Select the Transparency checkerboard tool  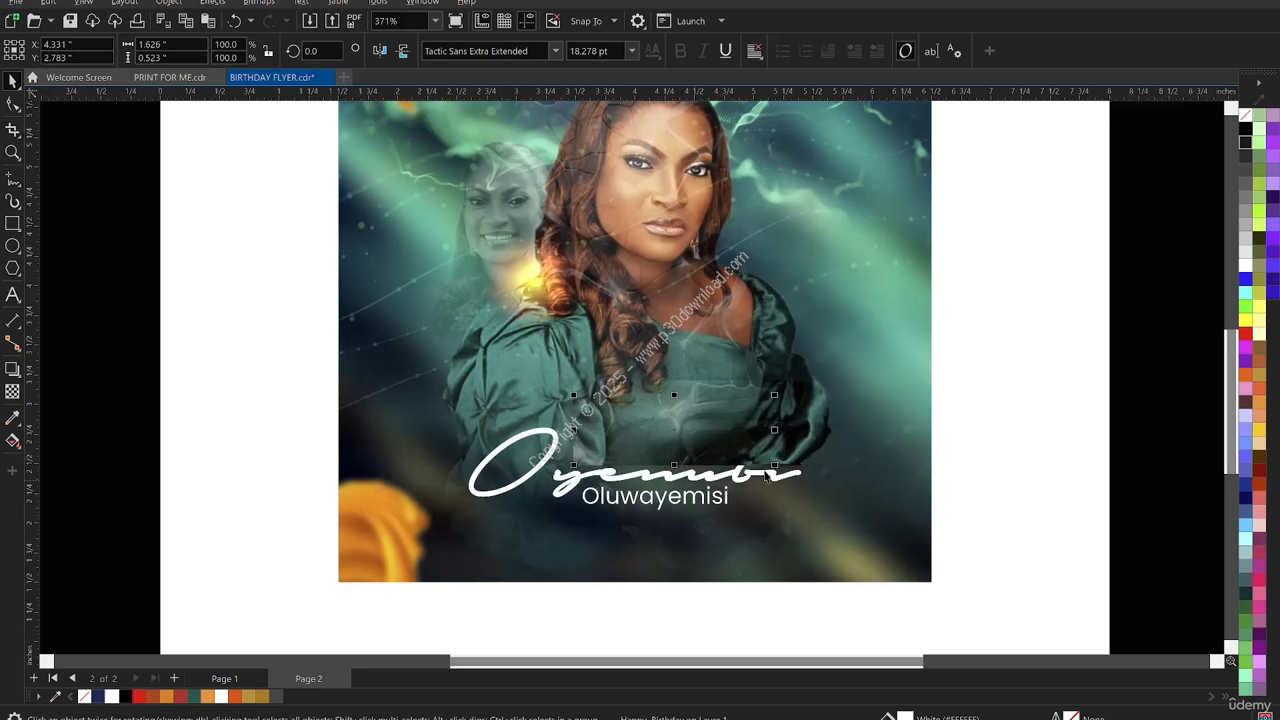click(12, 392)
